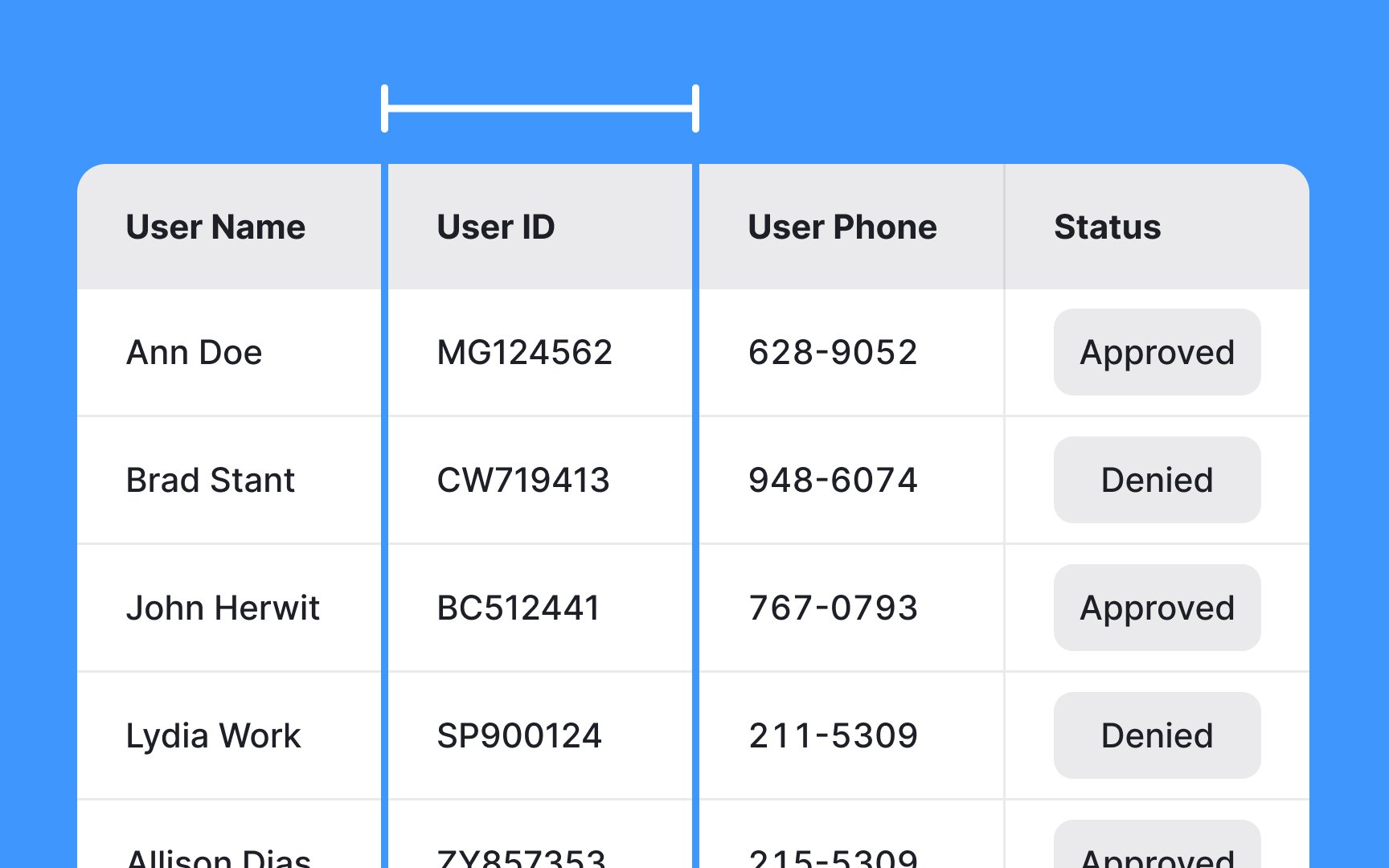The height and width of the screenshot is (868, 1389).
Task: Click the Lydia Work name cell
Action: (x=213, y=736)
